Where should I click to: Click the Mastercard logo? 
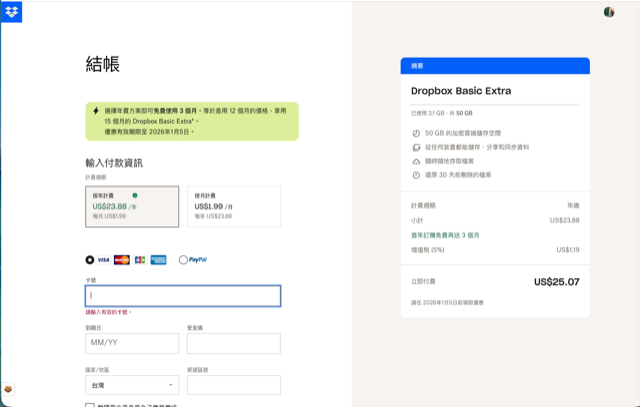click(122, 260)
